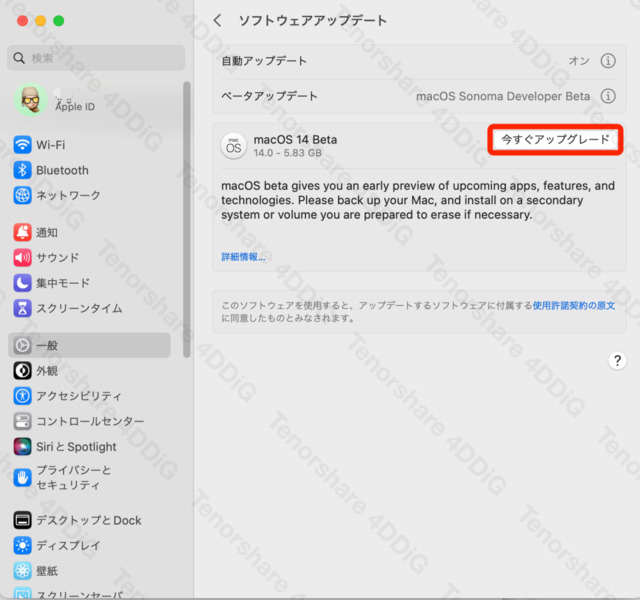This screenshot has height=600, width=640.
Task: Click the Siri と Spotlight icon
Action: click(22, 447)
